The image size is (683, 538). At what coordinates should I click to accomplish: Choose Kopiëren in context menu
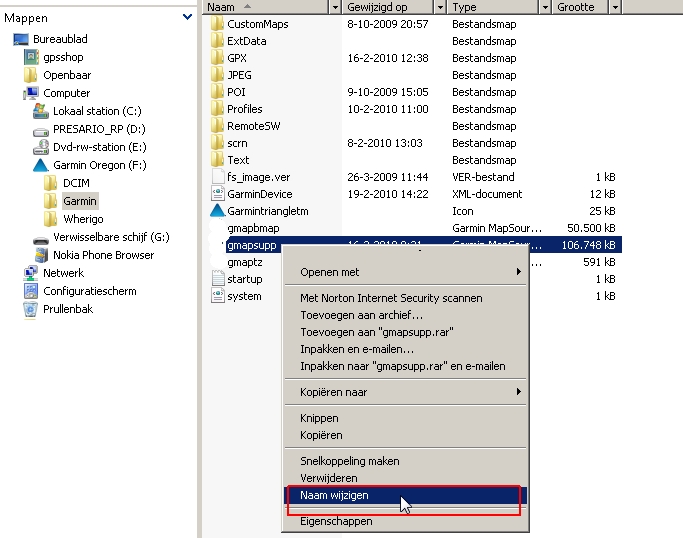(405, 435)
